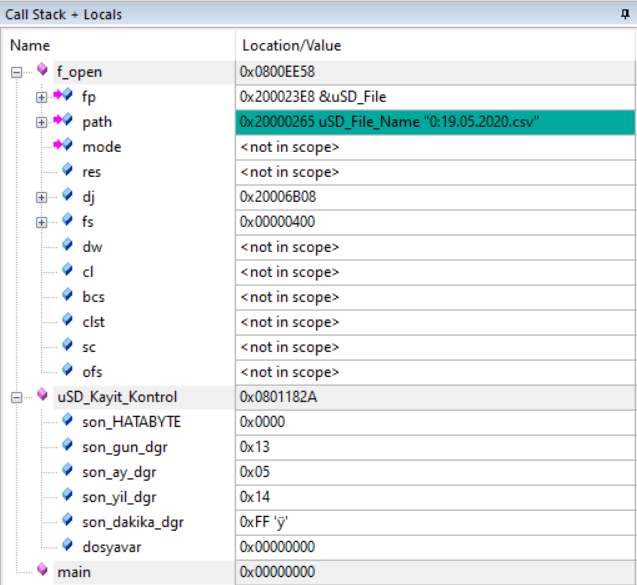Click the son_ay_dgr variable icon
Viewport: 637px width, 585px height.
67,470
